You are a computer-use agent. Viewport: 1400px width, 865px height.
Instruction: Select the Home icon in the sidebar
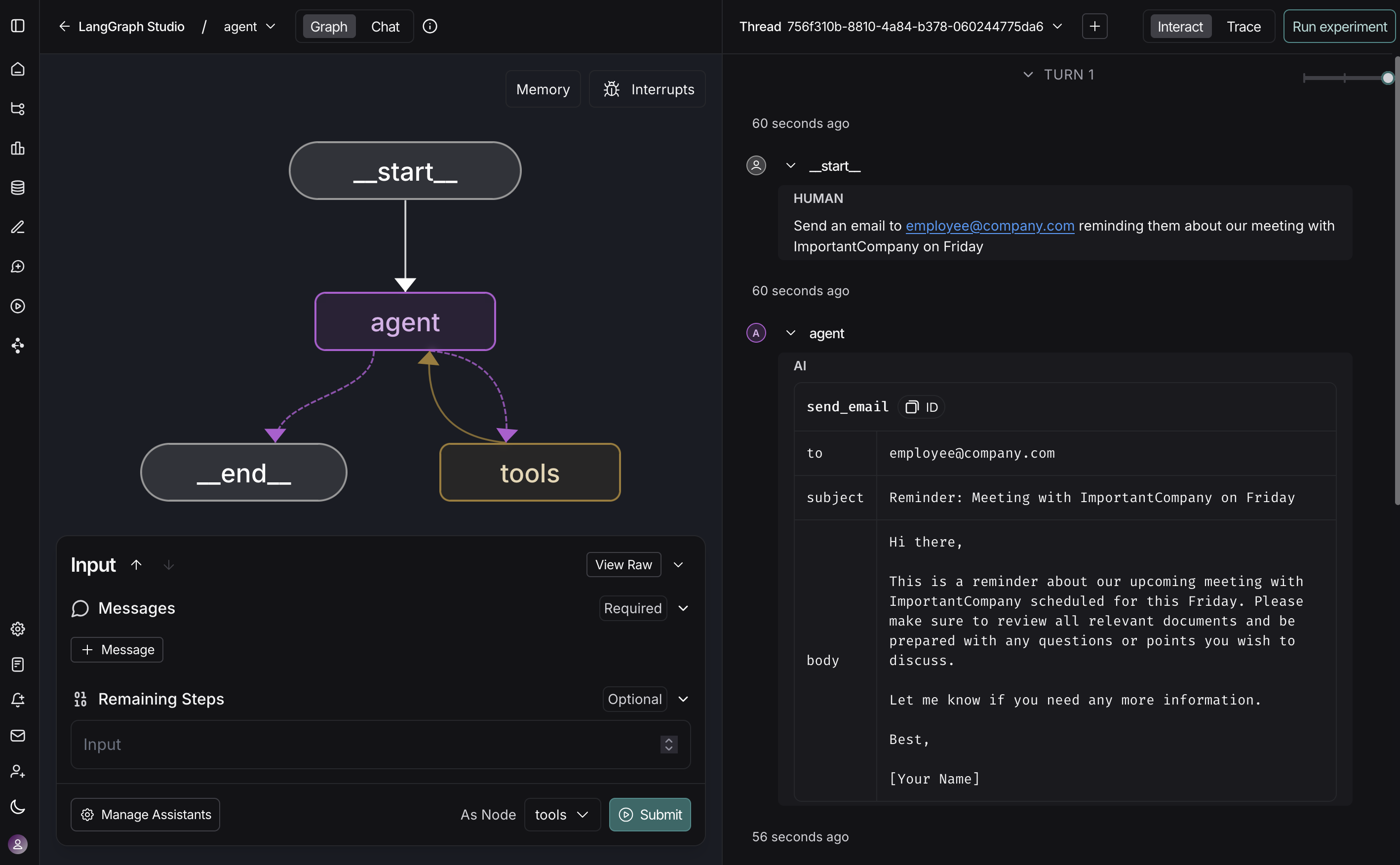point(17,69)
